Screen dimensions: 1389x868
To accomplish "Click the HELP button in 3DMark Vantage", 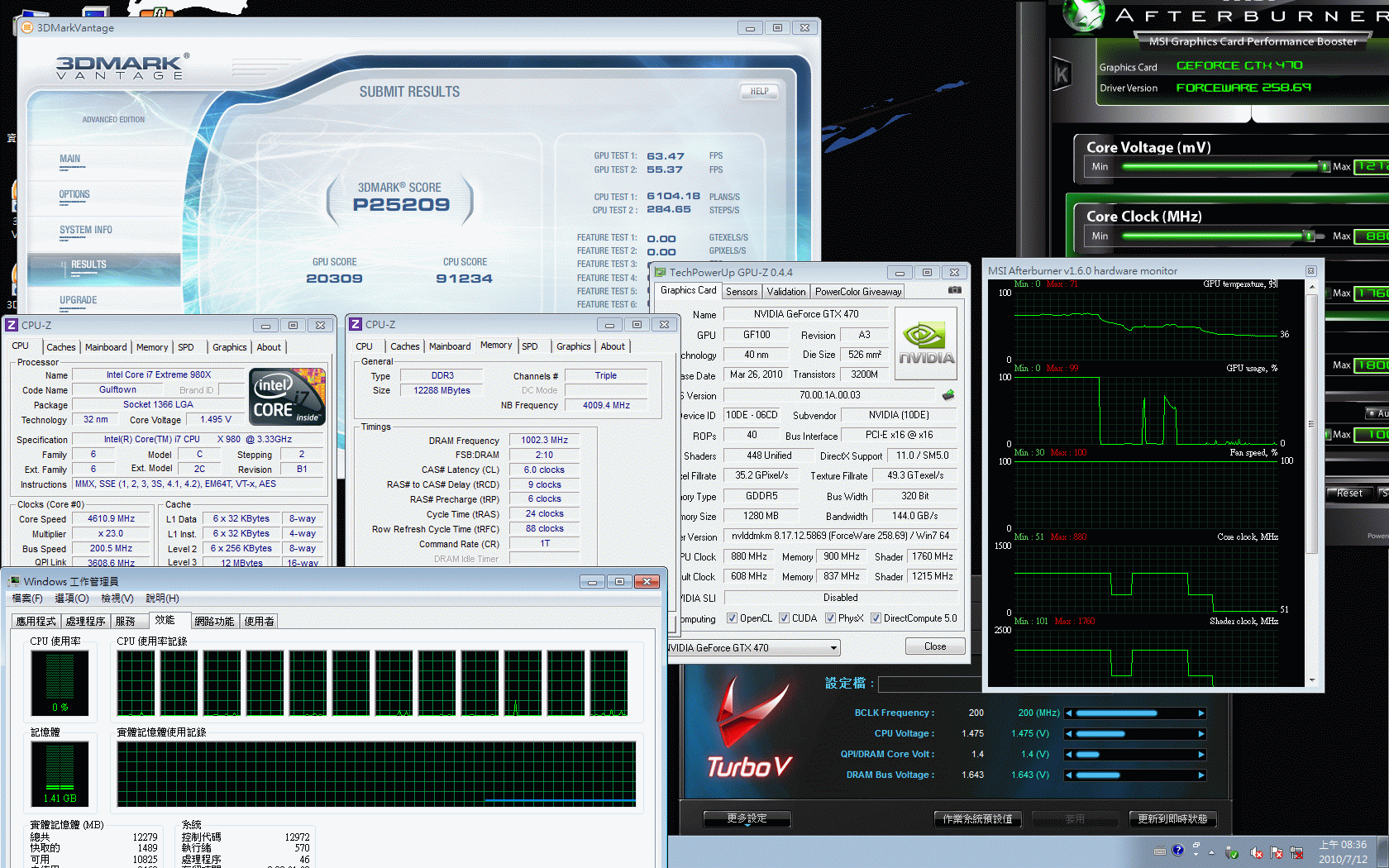I will click(759, 92).
